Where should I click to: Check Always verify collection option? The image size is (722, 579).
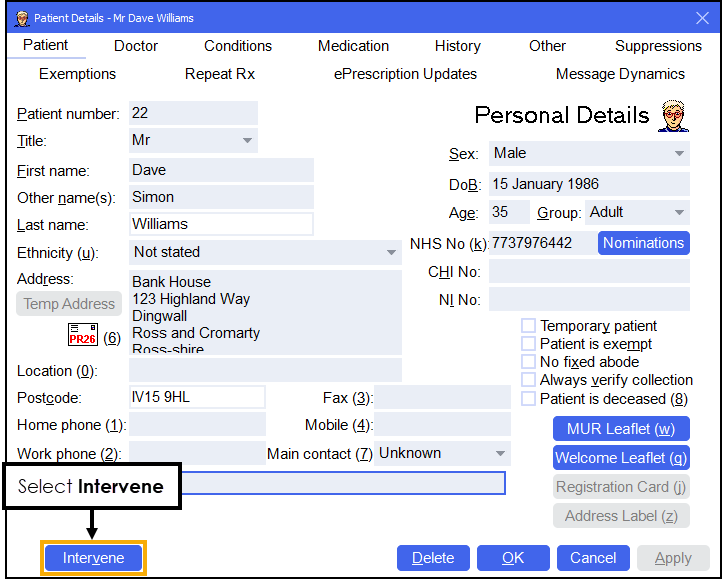(528, 380)
